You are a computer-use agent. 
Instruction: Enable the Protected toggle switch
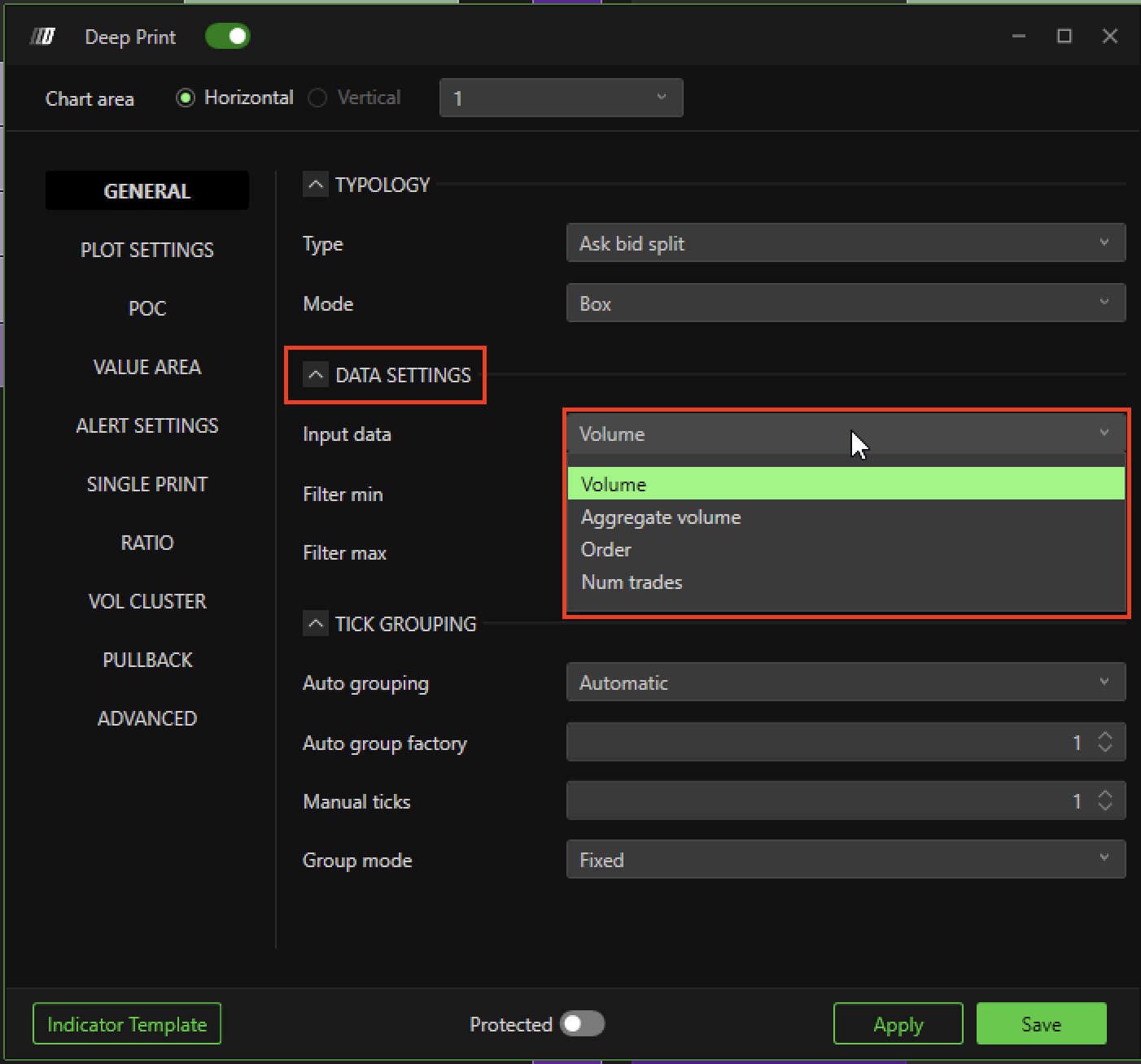tap(582, 1024)
